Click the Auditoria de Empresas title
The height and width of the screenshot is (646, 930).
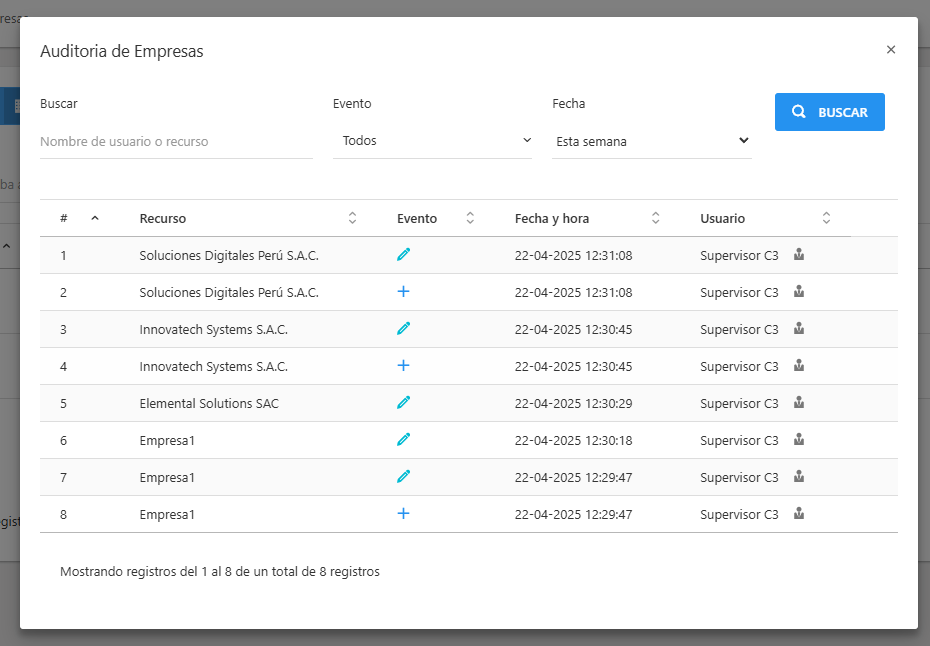[x=122, y=51]
